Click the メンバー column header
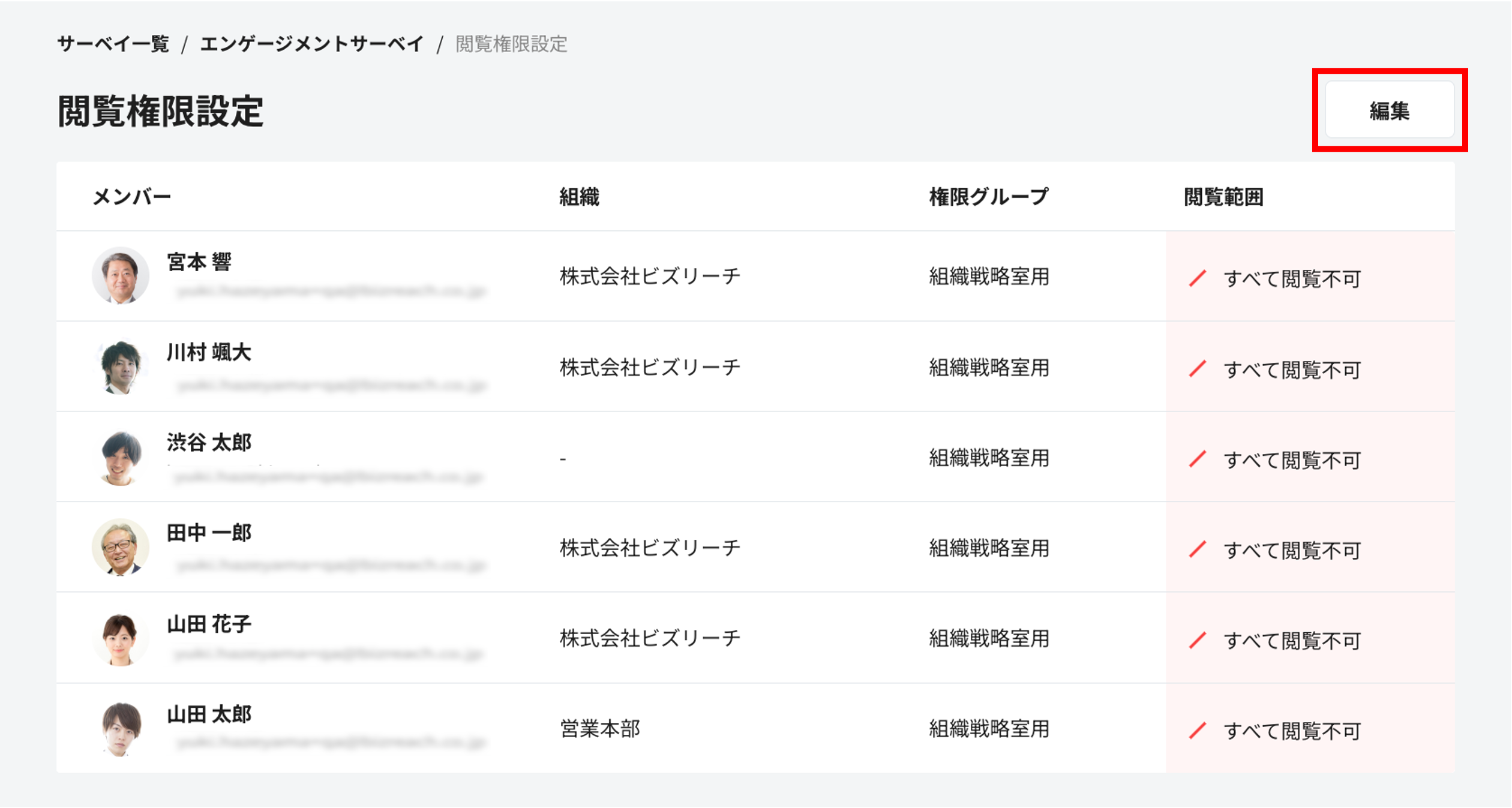The image size is (1512, 808). (131, 196)
